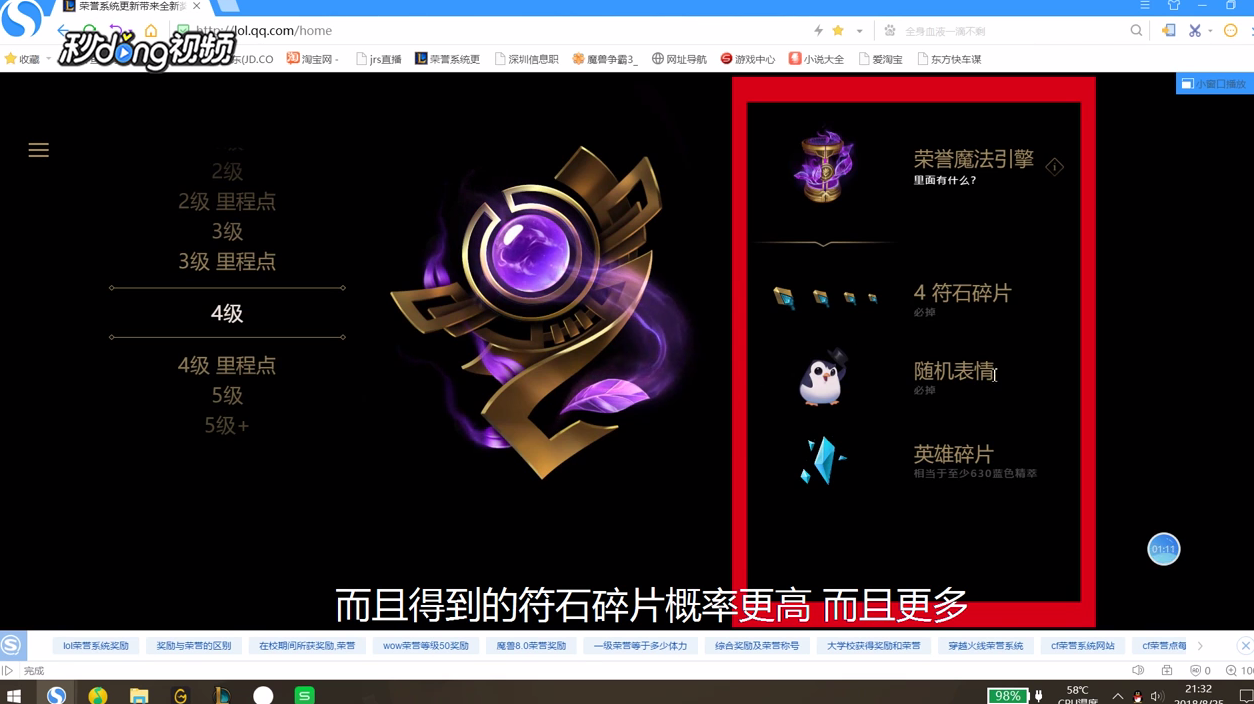Open the jrs直播 bookmark
The image size is (1254, 704).
pos(378,59)
